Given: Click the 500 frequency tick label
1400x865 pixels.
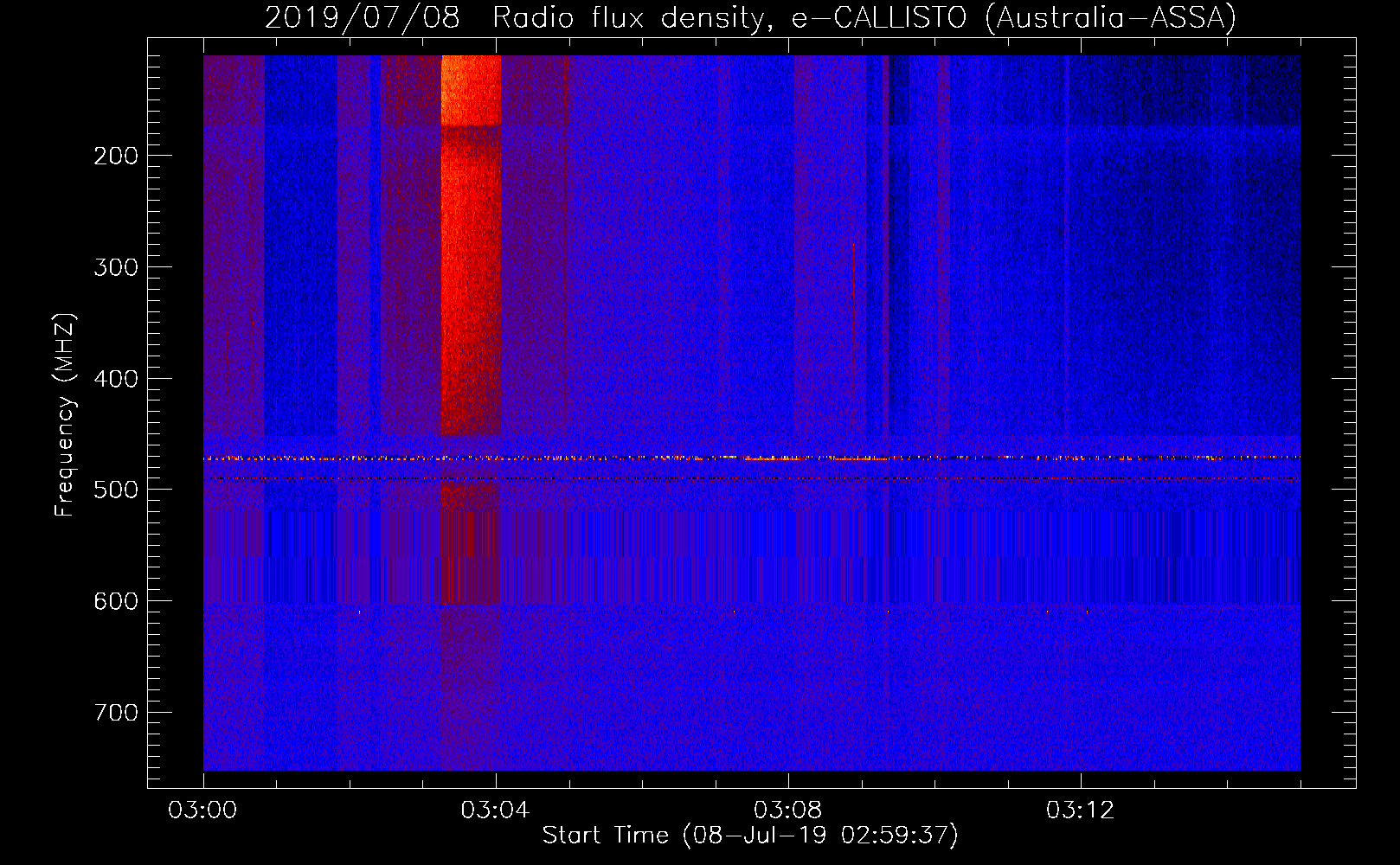Looking at the screenshot, I should [116, 490].
